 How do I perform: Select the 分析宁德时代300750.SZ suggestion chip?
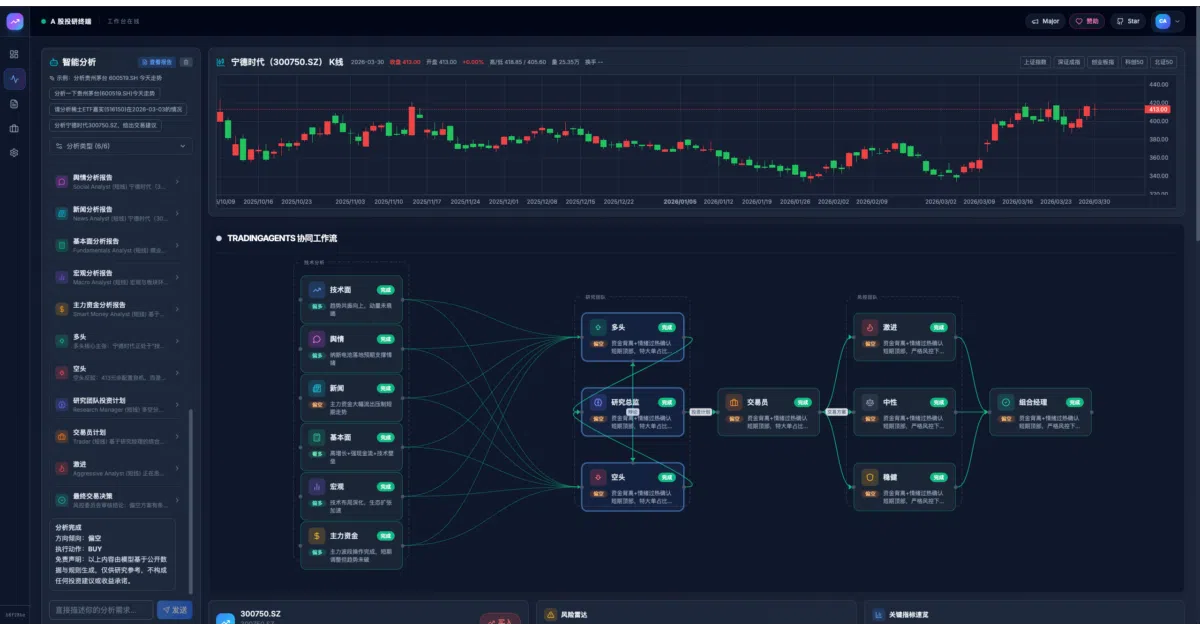(x=105, y=125)
